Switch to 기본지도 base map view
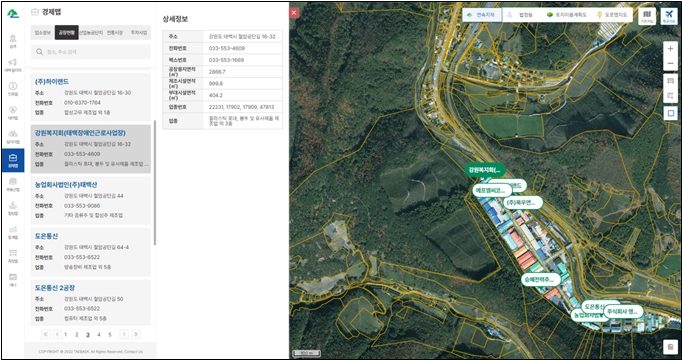 (x=647, y=16)
